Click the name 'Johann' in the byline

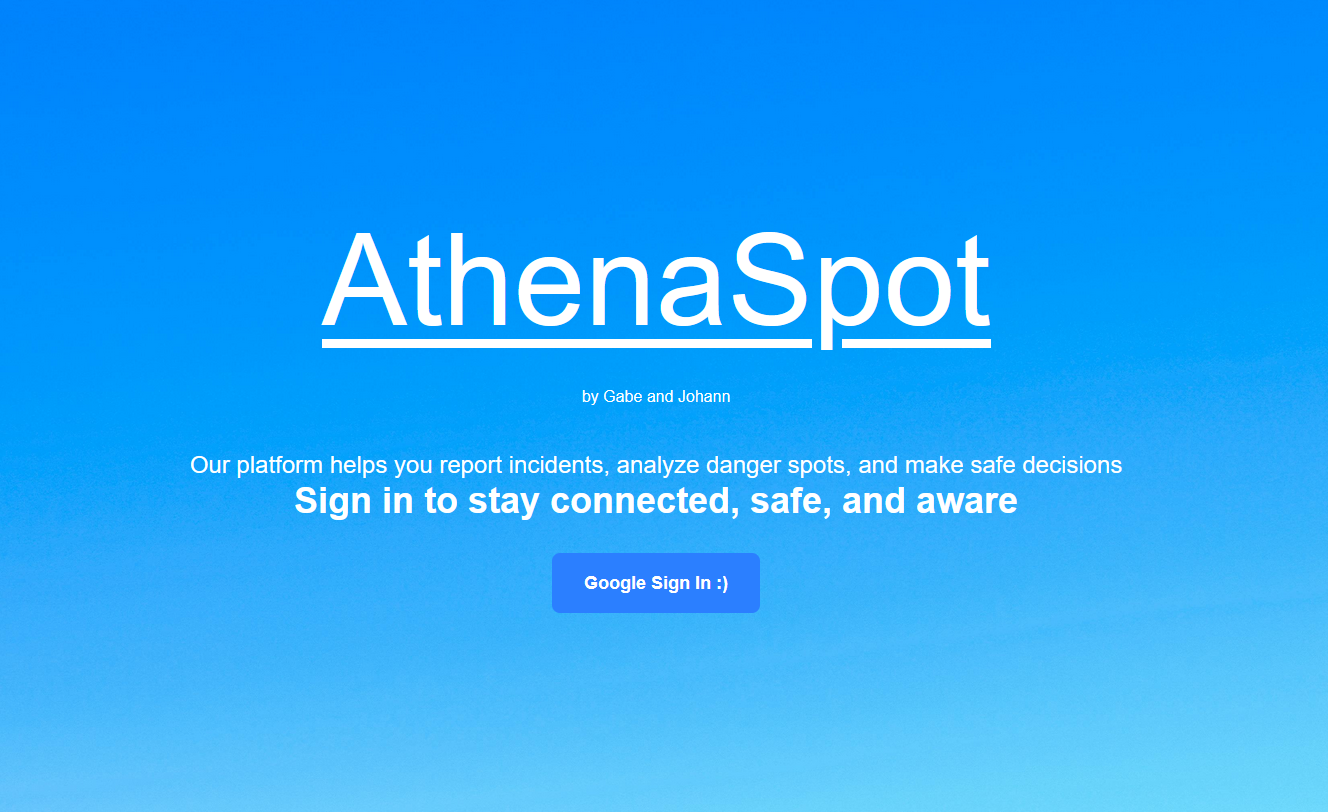coord(704,396)
